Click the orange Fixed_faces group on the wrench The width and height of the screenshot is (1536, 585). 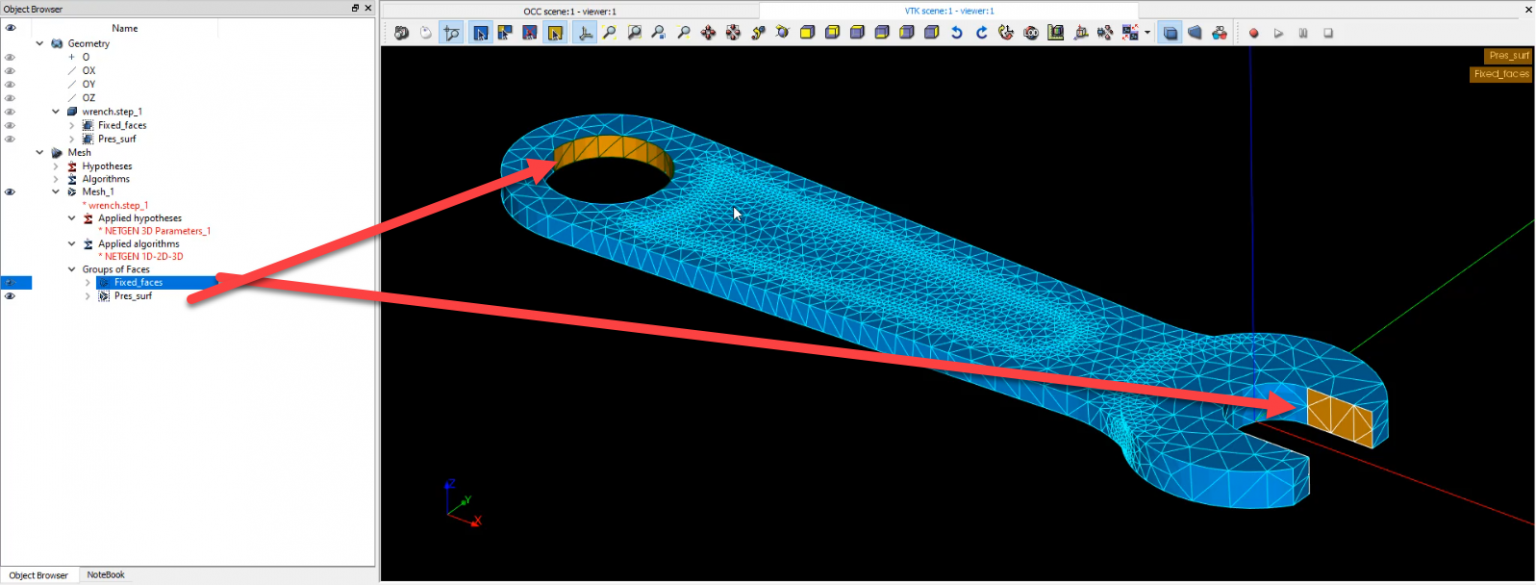click(x=1340, y=415)
